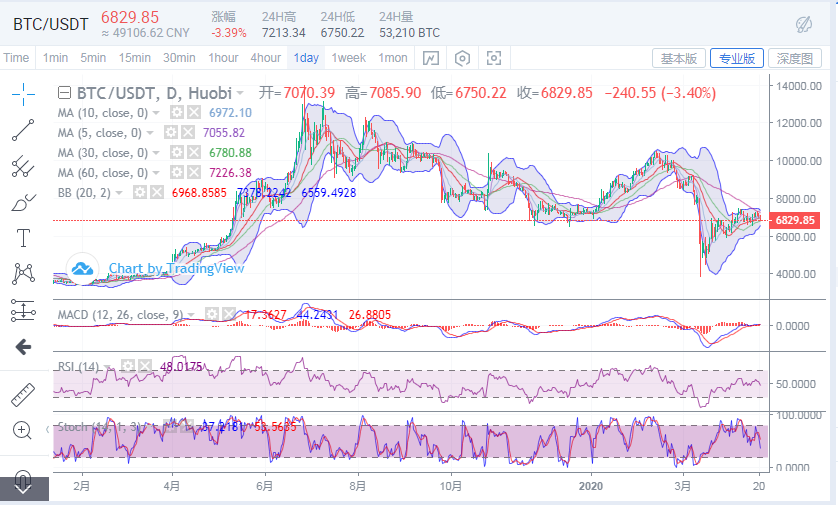Select the pitchfork drawing tool
Image resolution: width=838 pixels, height=505 pixels.
(23, 166)
